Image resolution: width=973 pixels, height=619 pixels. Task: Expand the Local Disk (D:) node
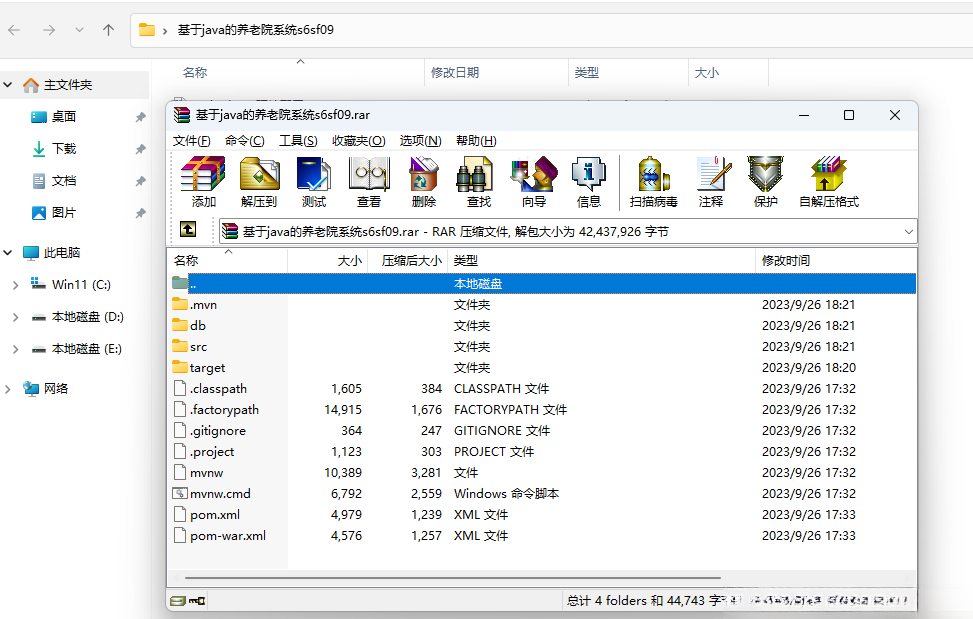(x=16, y=317)
